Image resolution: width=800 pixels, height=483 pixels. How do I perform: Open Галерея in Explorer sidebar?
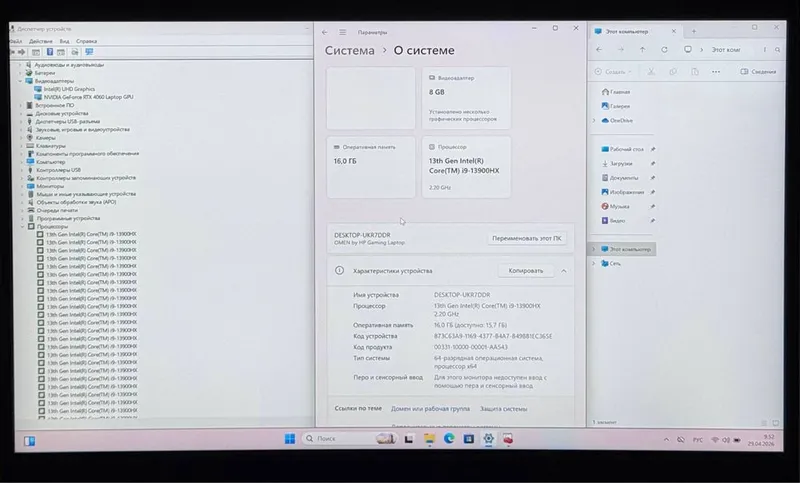[616, 107]
